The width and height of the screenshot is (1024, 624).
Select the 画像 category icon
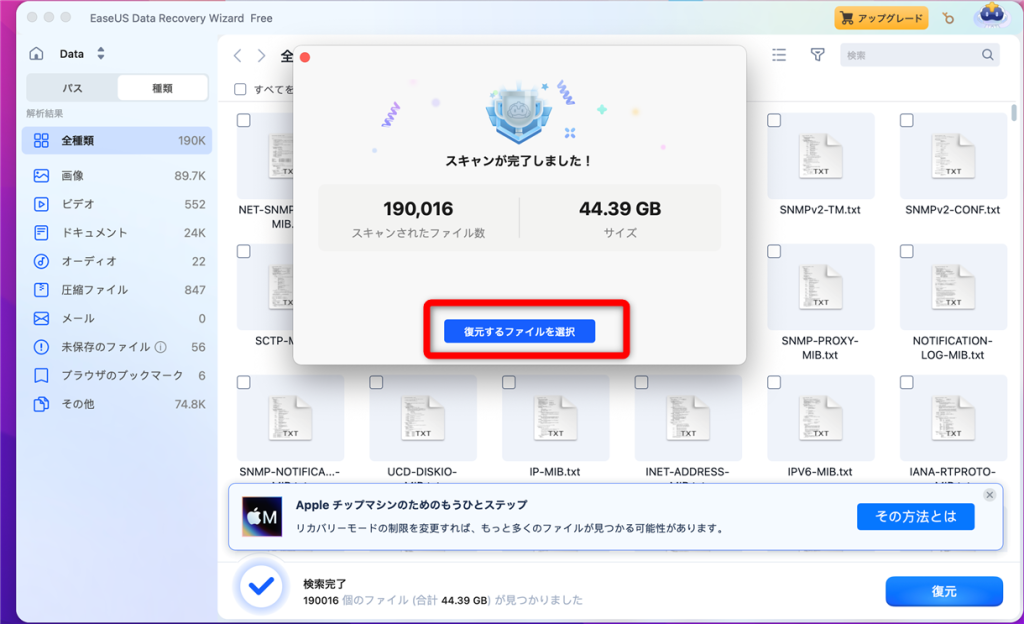click(x=41, y=176)
